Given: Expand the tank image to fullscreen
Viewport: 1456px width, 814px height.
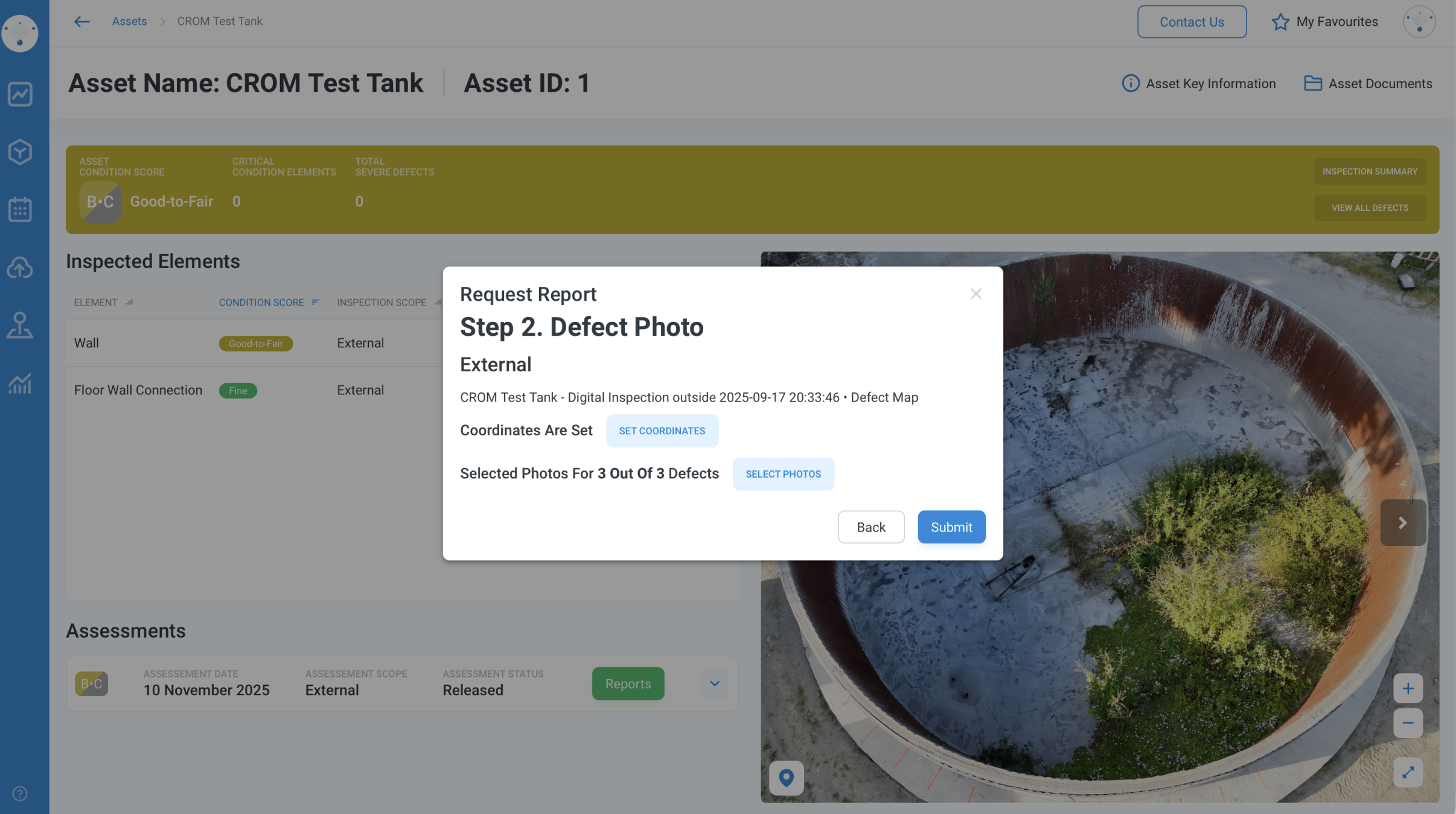Looking at the screenshot, I should pos(1408,772).
